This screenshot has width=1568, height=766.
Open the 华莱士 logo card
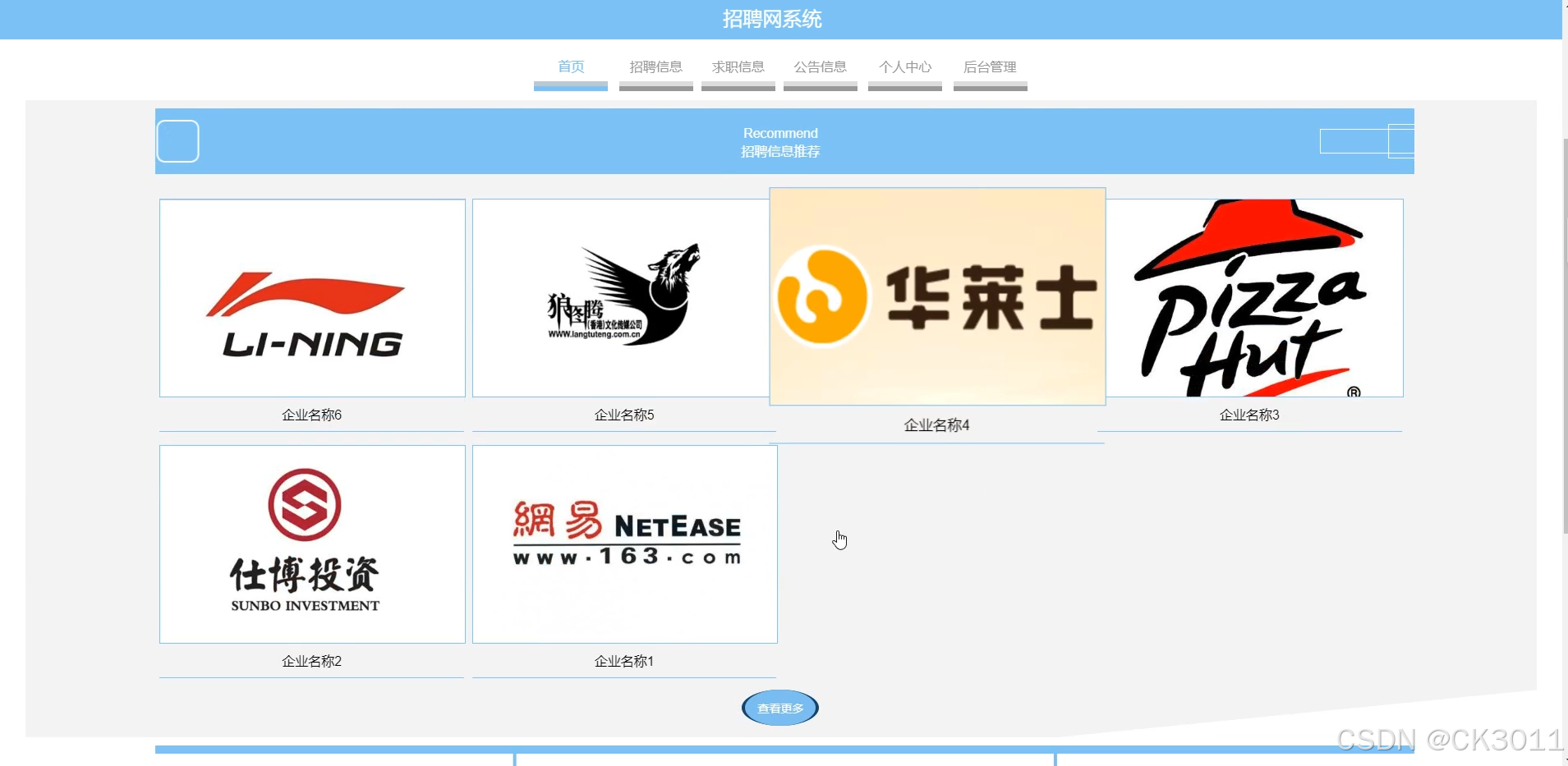click(937, 296)
